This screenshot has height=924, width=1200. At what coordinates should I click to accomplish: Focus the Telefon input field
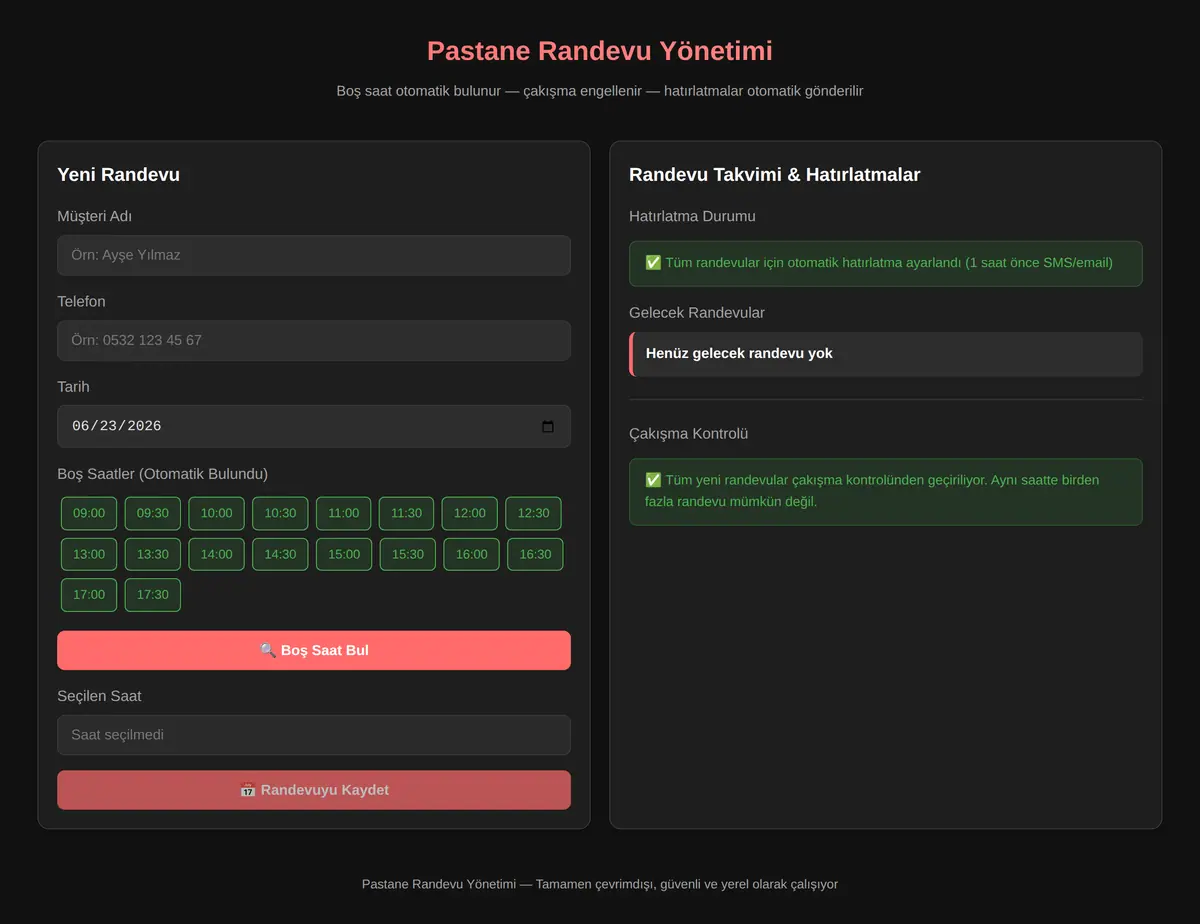coord(314,340)
